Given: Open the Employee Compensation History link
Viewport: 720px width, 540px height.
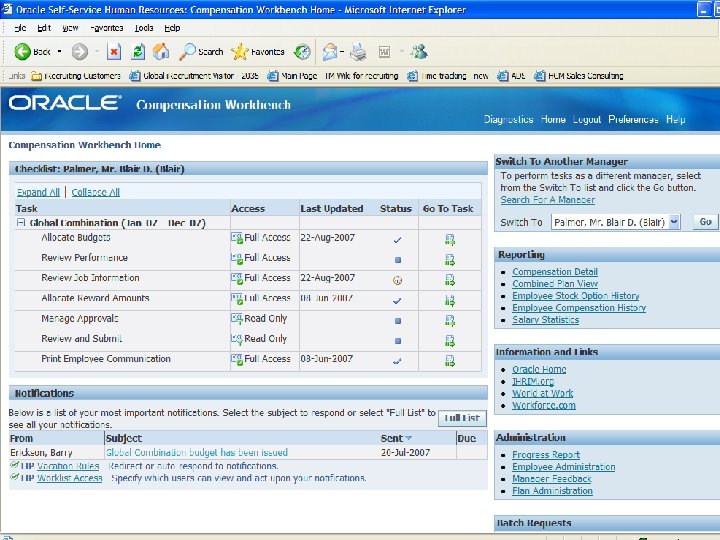Looking at the screenshot, I should pyautogui.click(x=579, y=308).
